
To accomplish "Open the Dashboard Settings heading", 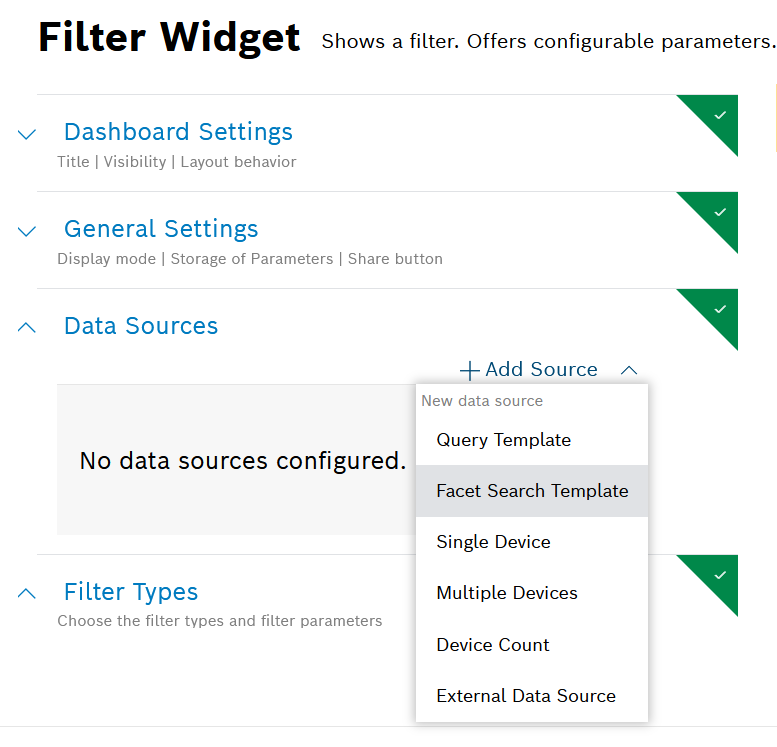I will point(178,132).
